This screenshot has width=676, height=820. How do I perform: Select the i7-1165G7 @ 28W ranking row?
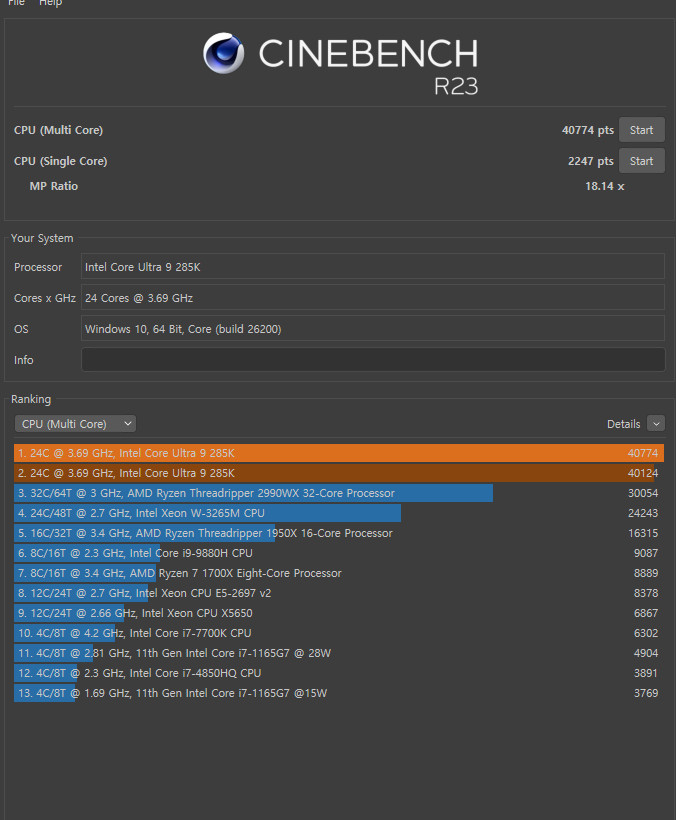339,653
